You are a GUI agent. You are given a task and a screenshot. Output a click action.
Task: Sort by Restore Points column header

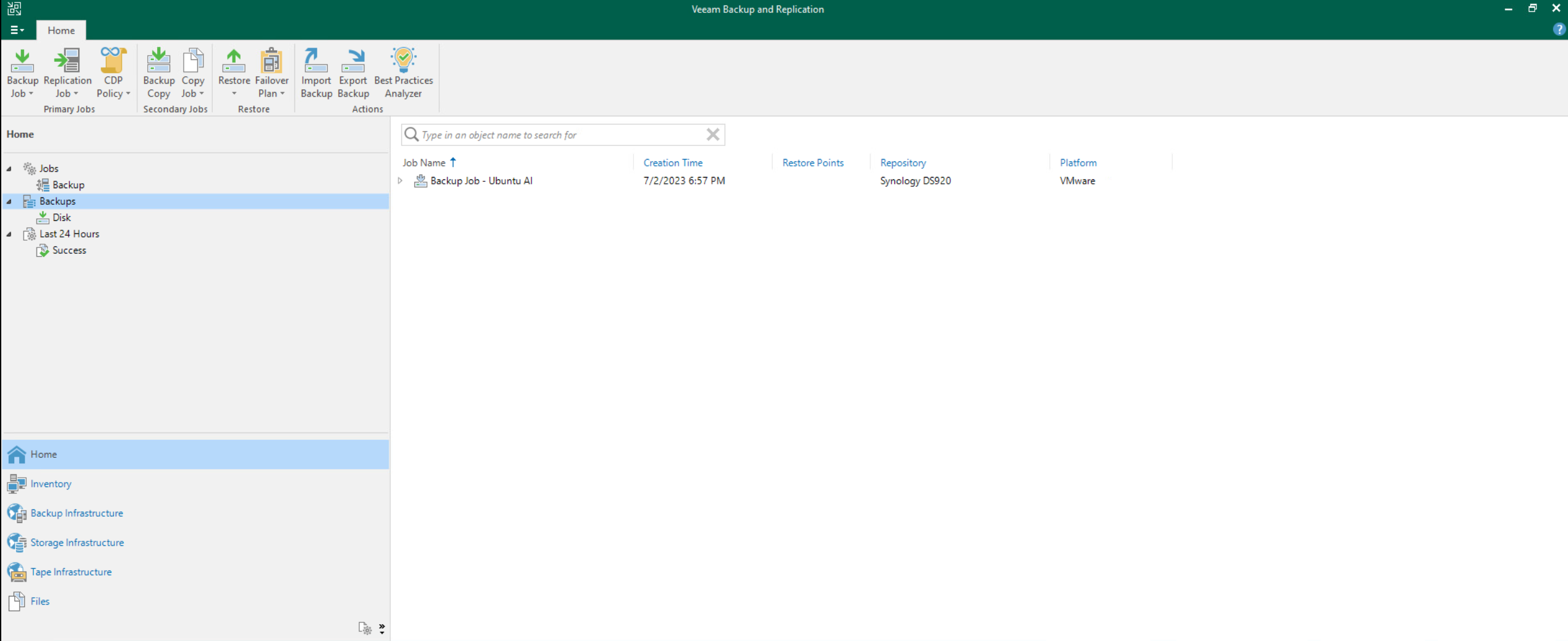(813, 163)
